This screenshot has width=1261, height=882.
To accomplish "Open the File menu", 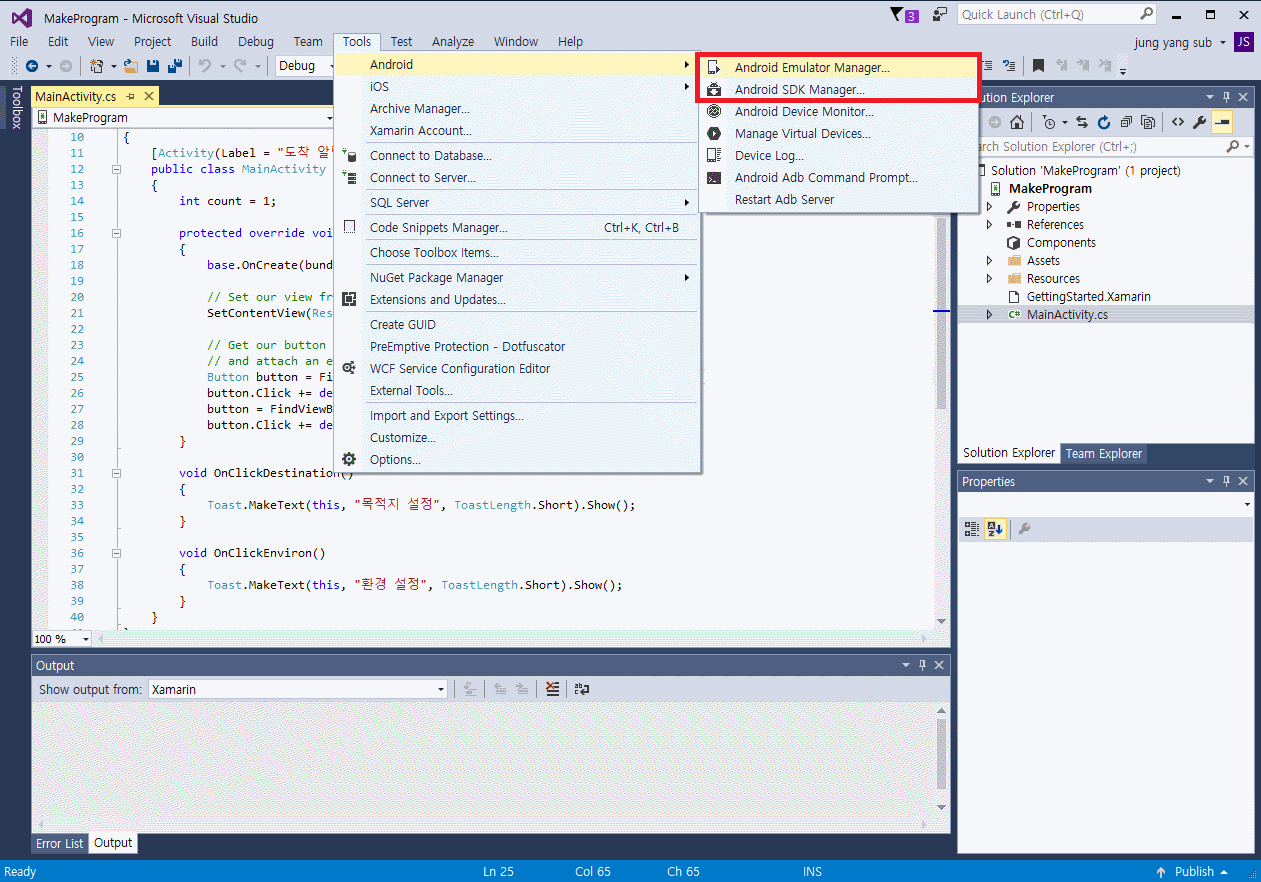I will (19, 42).
